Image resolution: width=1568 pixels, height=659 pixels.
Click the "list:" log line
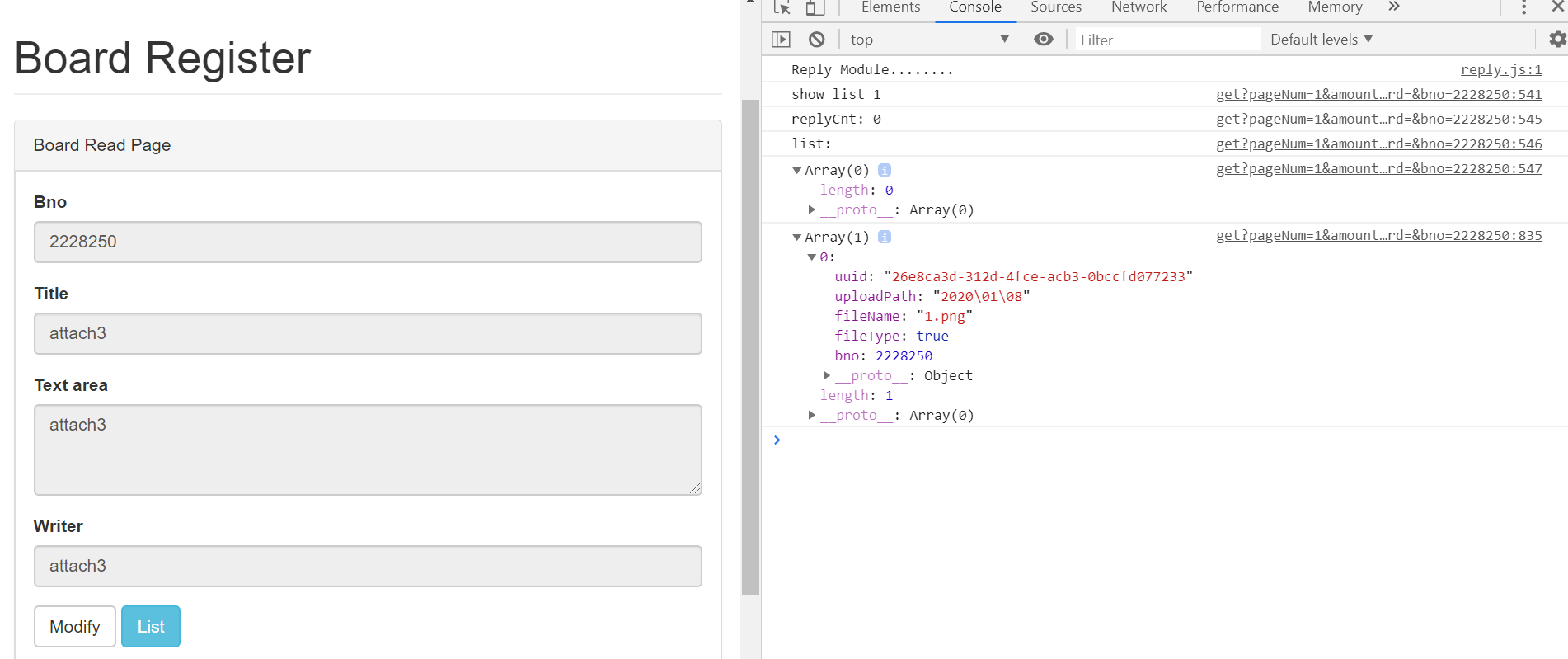click(x=811, y=144)
